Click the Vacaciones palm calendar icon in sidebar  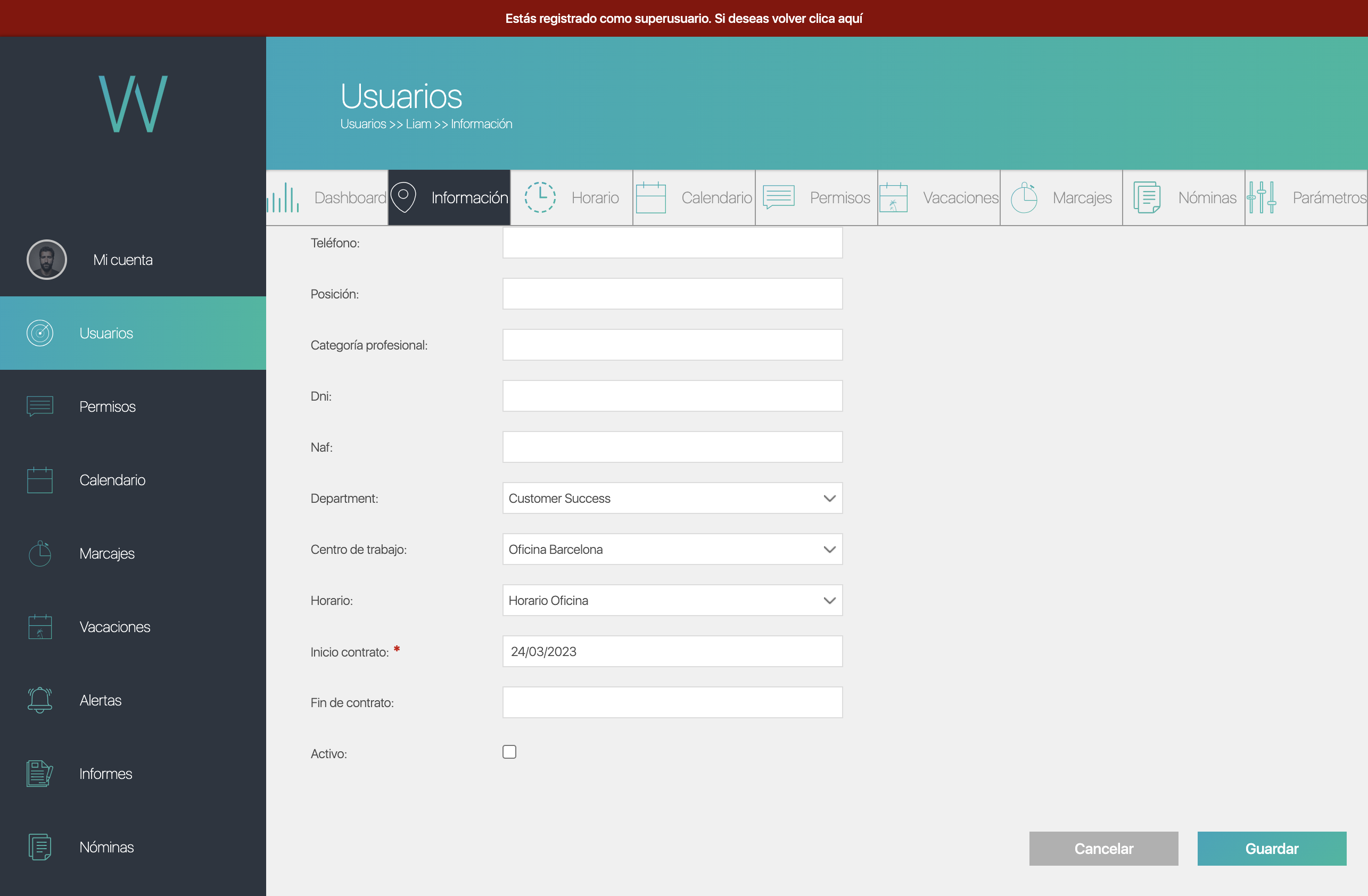tap(40, 627)
